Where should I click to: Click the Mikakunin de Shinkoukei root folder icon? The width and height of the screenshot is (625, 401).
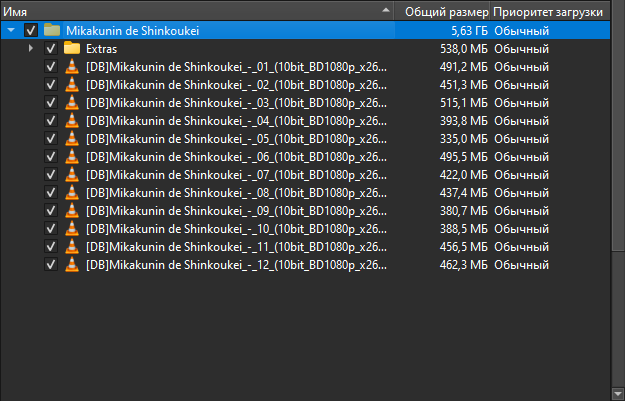coord(52,31)
